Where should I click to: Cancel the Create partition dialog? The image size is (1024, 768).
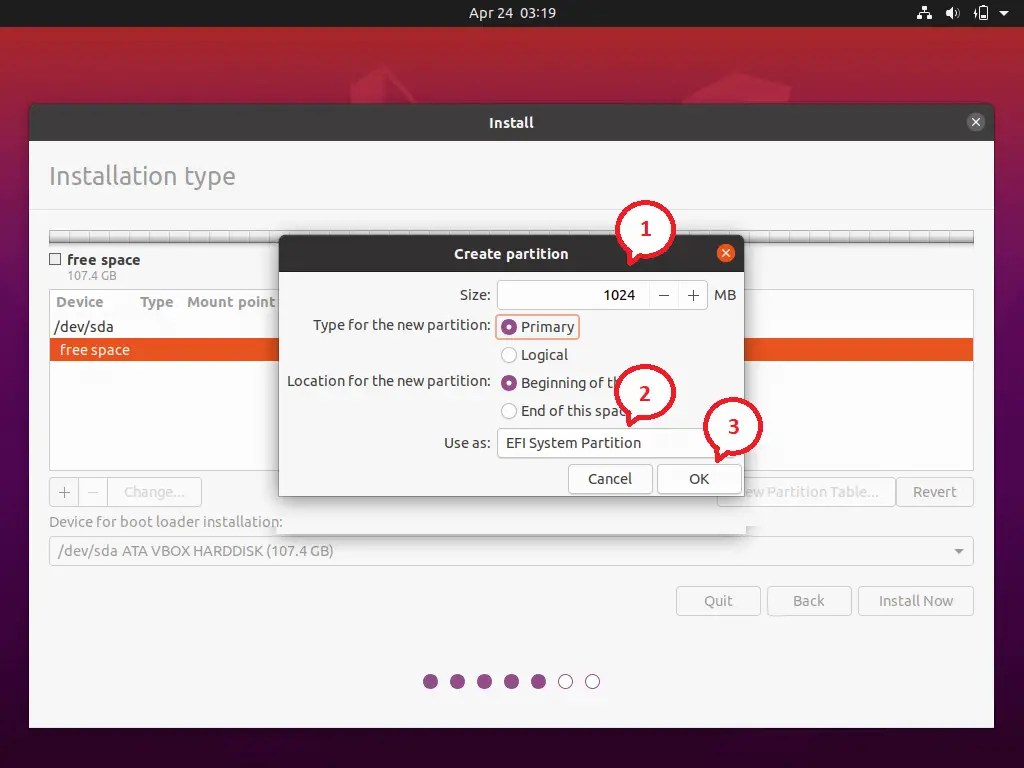610,479
